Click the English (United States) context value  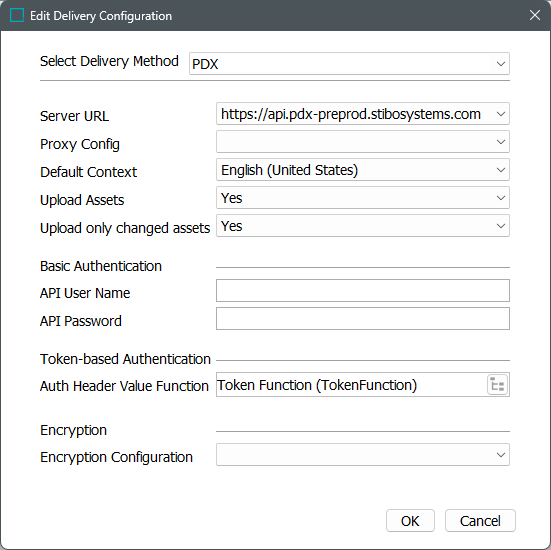(x=289, y=170)
